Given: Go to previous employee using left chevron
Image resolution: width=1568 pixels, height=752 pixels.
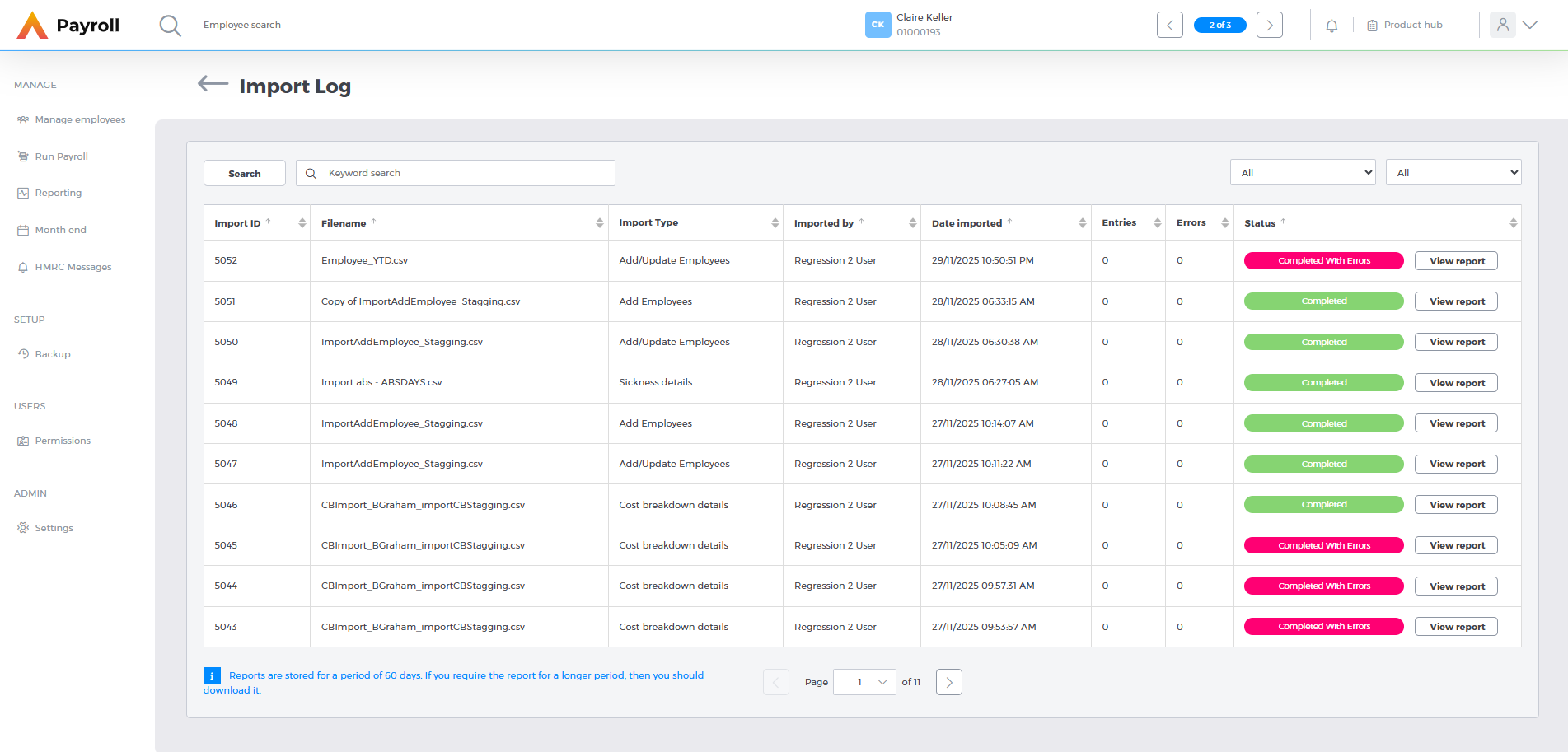Looking at the screenshot, I should [1169, 26].
